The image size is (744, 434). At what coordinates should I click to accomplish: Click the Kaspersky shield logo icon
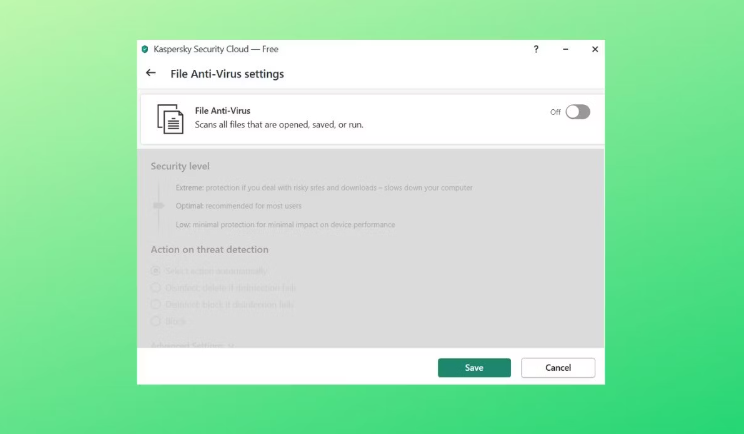[145, 49]
